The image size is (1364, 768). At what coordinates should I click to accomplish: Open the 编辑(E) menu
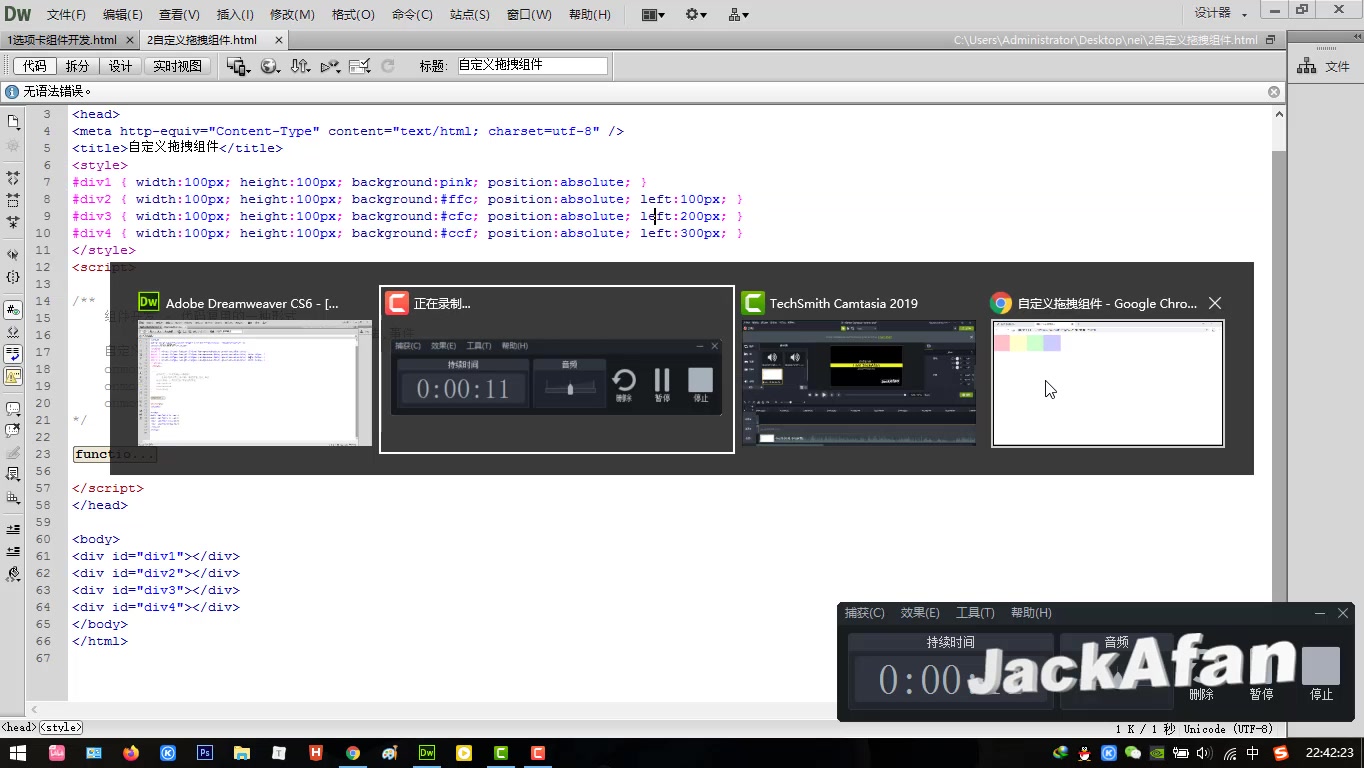(122, 14)
